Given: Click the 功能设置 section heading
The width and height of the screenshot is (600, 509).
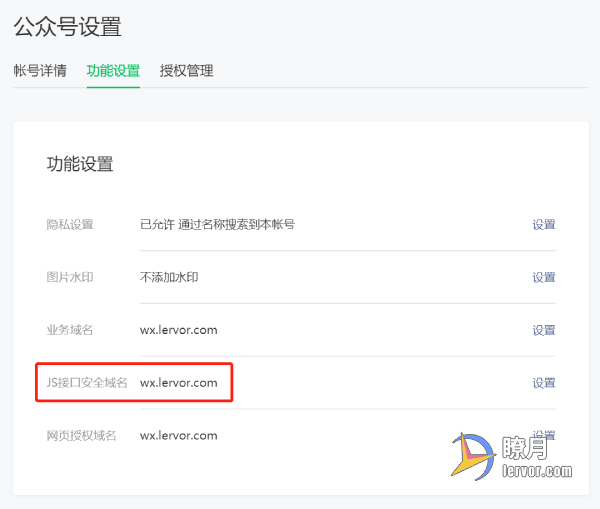Looking at the screenshot, I should pyautogui.click(x=80, y=164).
